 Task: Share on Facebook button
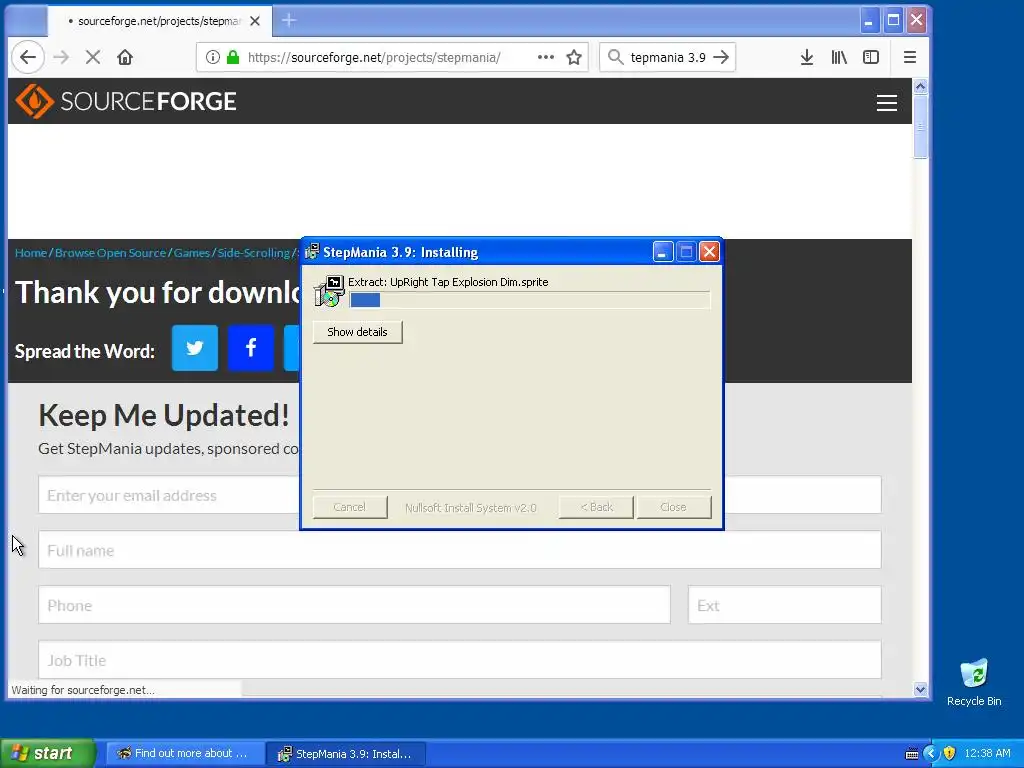point(251,347)
